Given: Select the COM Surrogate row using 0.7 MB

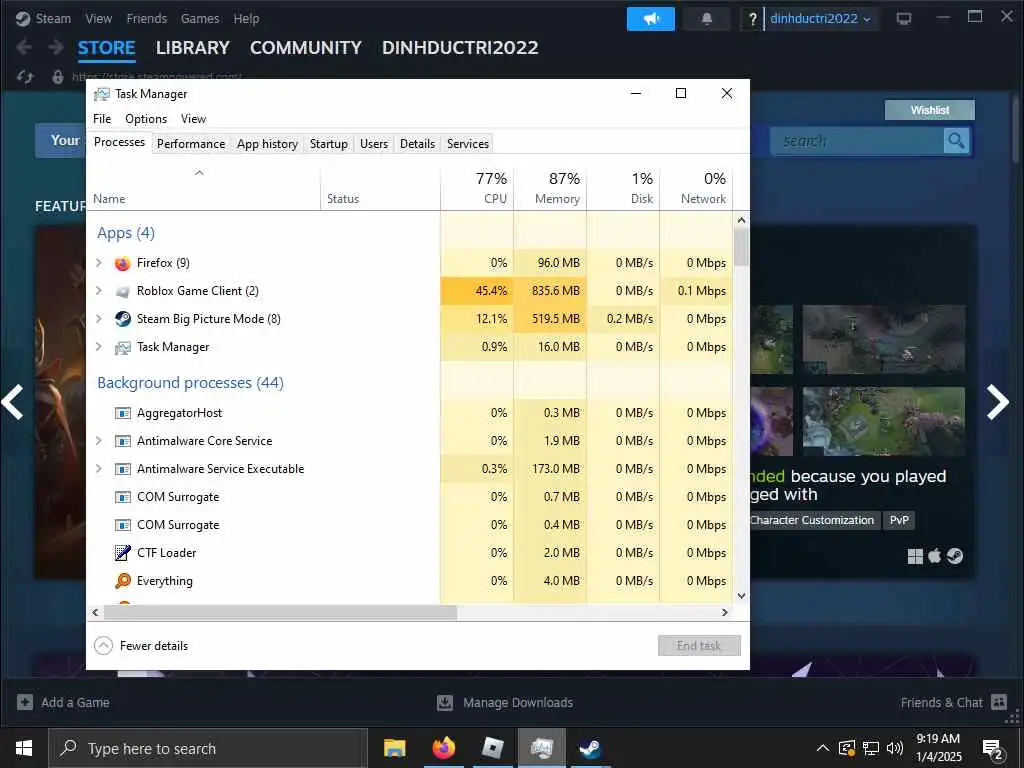Looking at the screenshot, I should [409, 497].
